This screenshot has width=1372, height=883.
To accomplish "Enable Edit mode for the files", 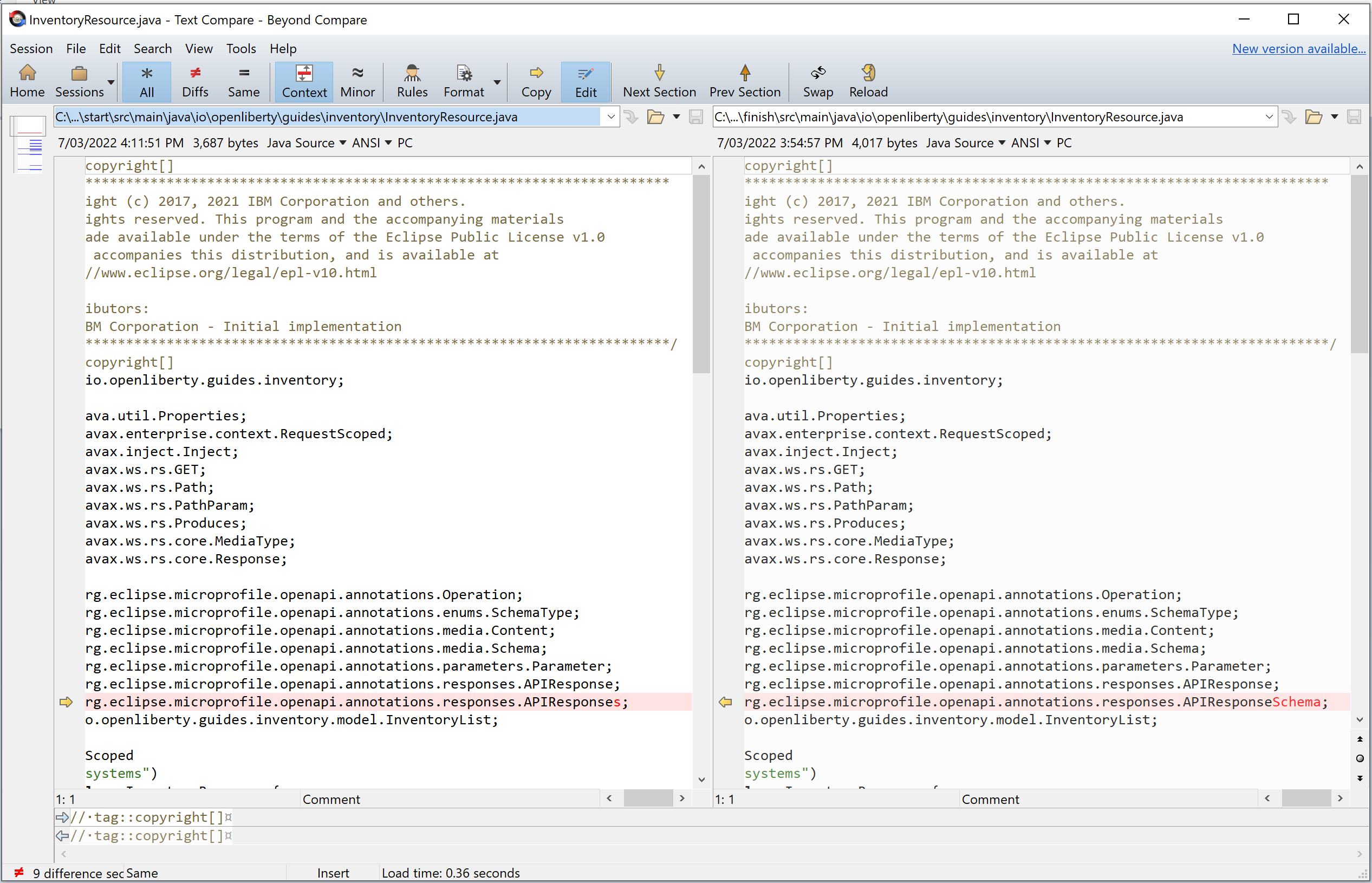I will point(586,80).
